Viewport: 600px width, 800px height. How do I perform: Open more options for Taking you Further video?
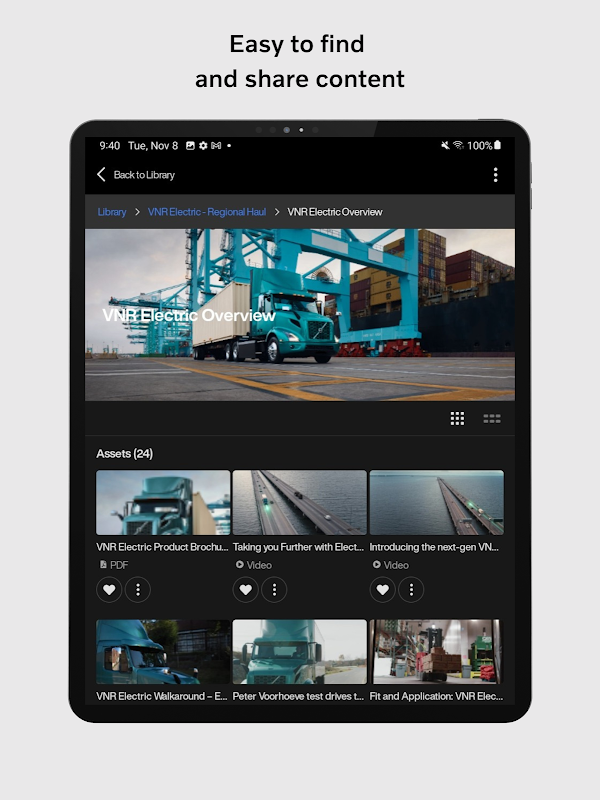(274, 590)
